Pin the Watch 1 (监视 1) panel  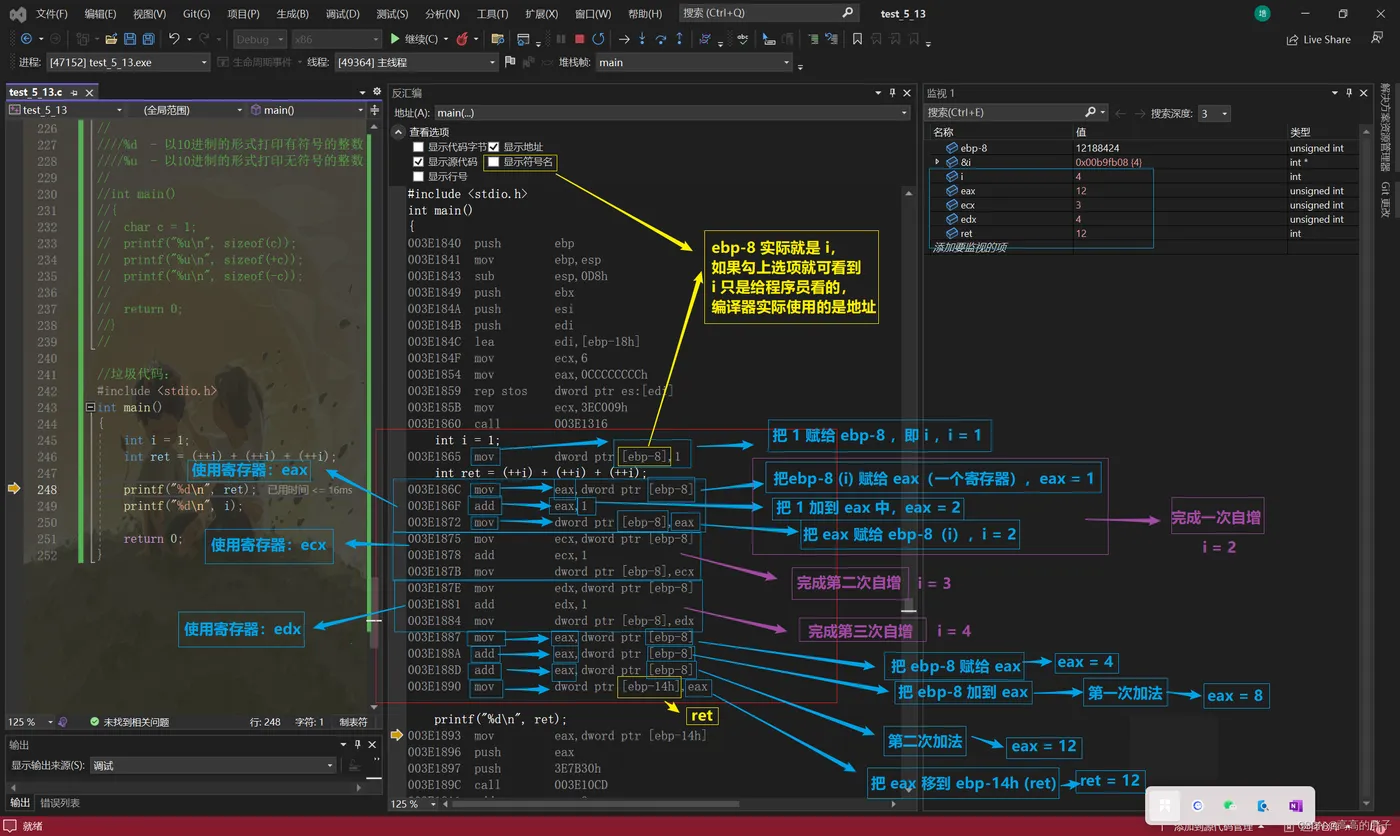point(1349,92)
